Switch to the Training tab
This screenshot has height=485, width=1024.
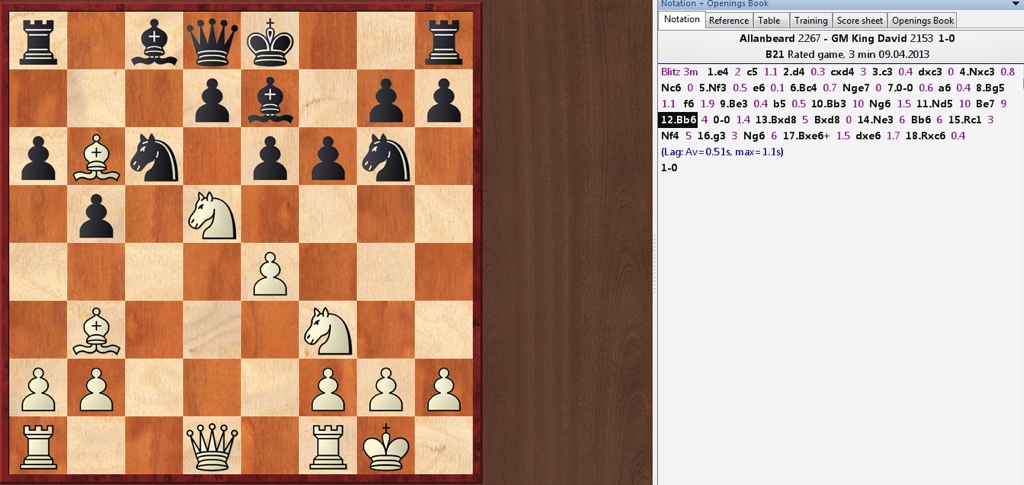810,20
